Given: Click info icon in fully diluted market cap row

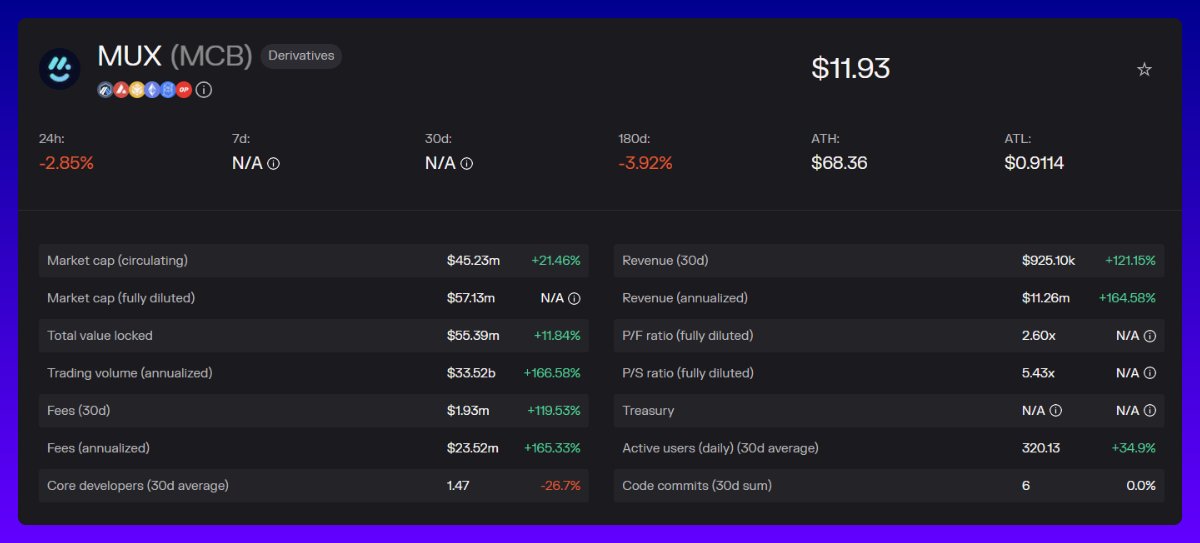Looking at the screenshot, I should [x=574, y=298].
